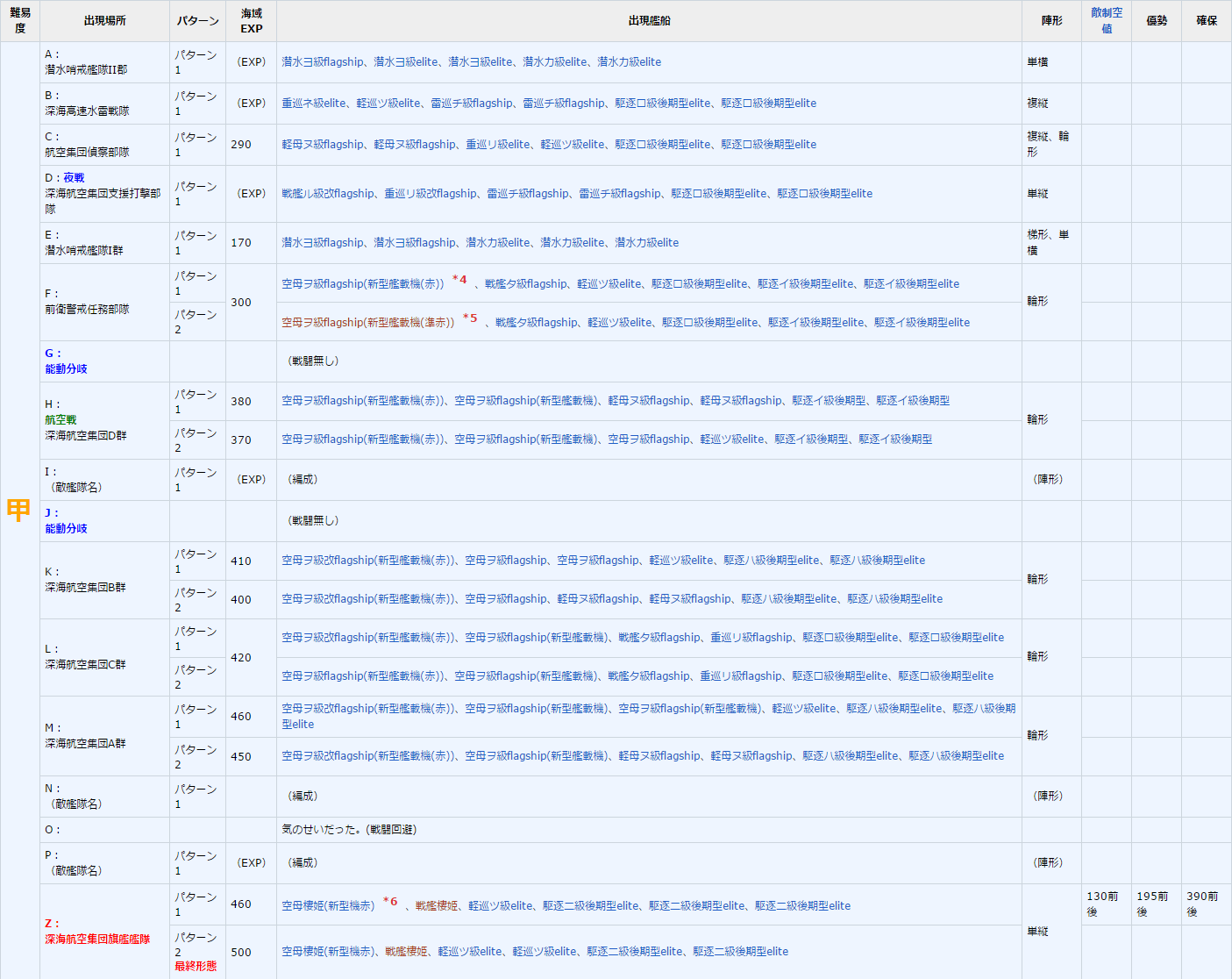This screenshot has width=1232, height=979.
Task: Select the 陣形 column header
Action: tap(1051, 21)
